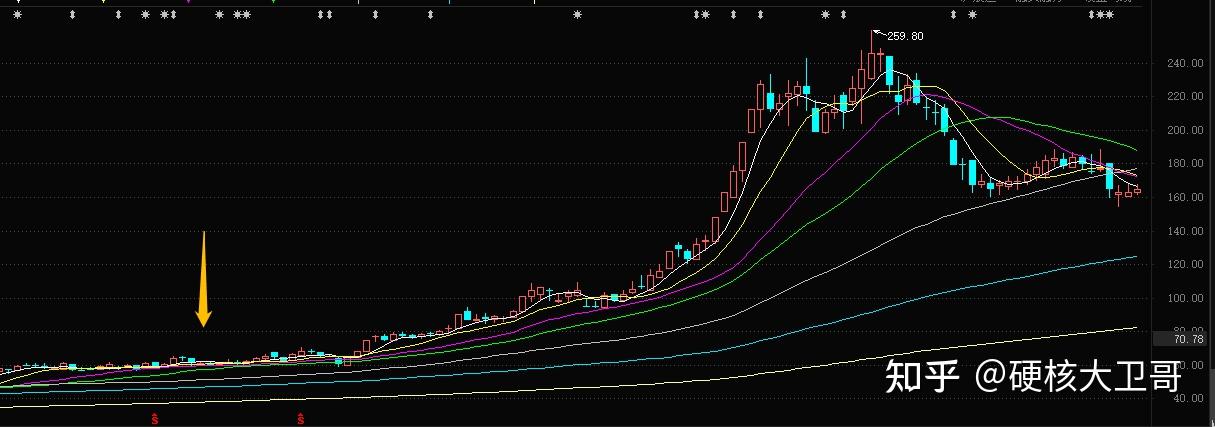Click the leftmost asterisk event marker
This screenshot has height=427, width=1215.
(16, 16)
